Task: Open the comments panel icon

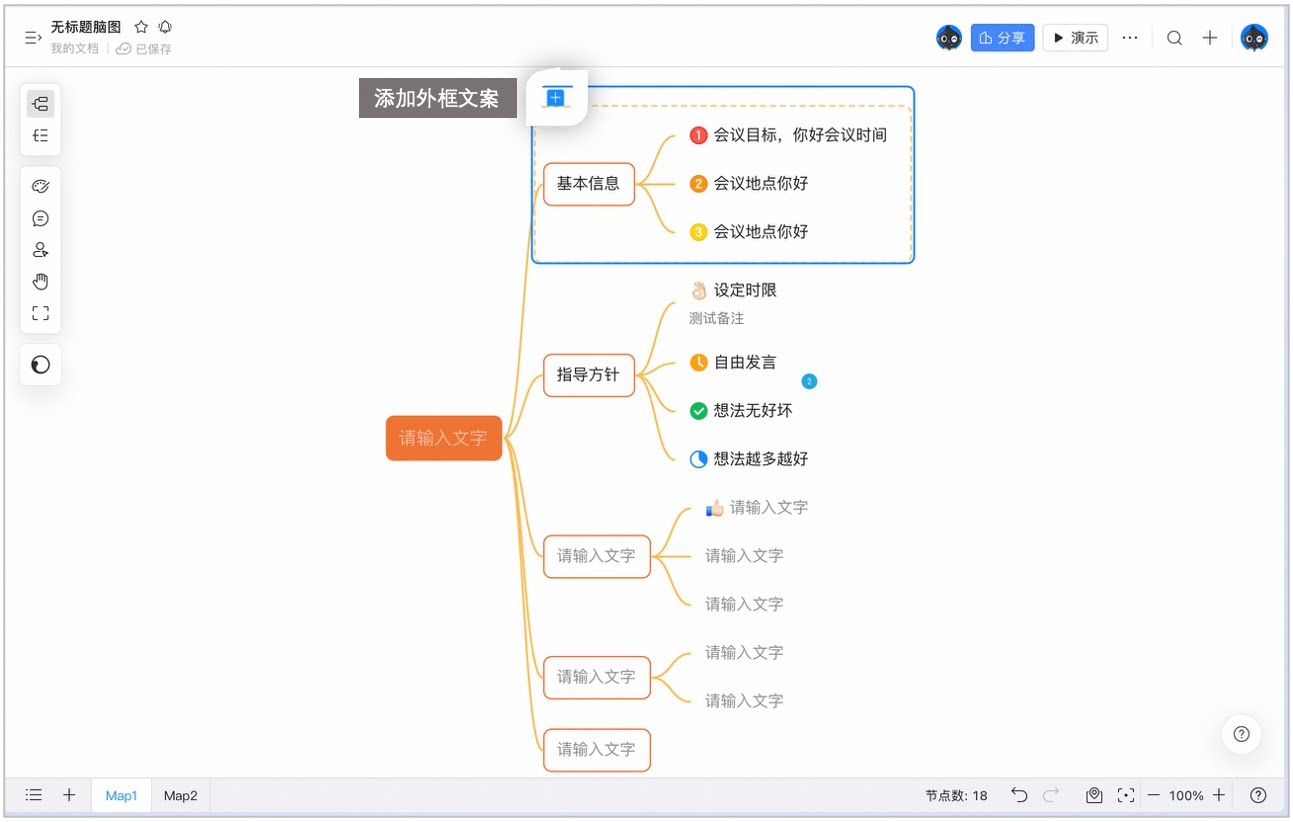Action: pos(40,218)
